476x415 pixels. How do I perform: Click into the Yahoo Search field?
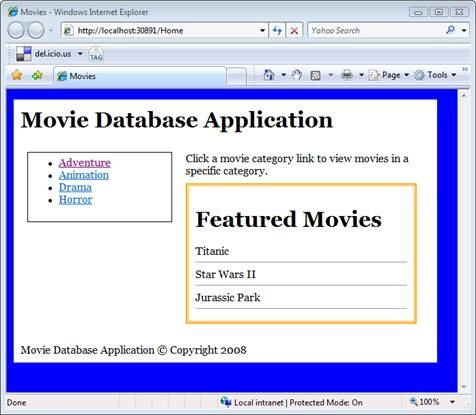376,30
